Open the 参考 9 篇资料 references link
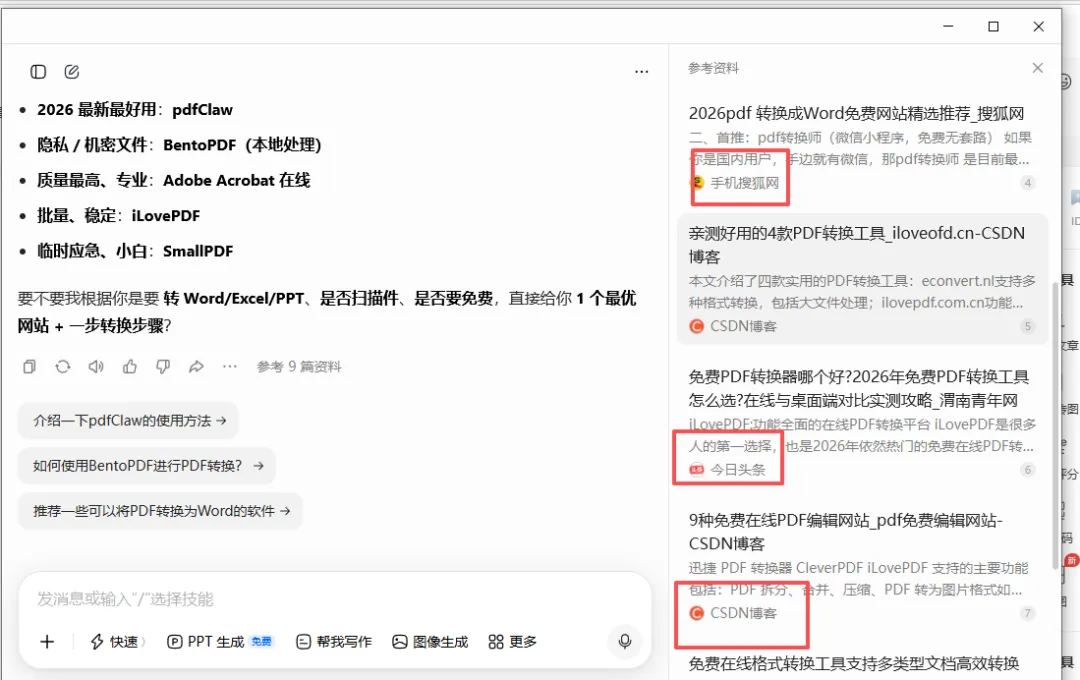This screenshot has height=680, width=1080. [x=299, y=367]
